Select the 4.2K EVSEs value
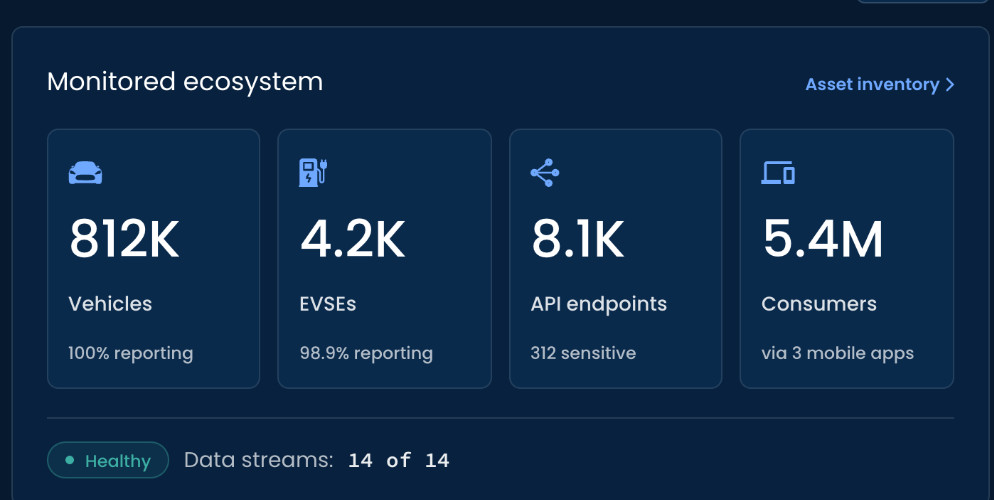The image size is (994, 500). point(352,239)
